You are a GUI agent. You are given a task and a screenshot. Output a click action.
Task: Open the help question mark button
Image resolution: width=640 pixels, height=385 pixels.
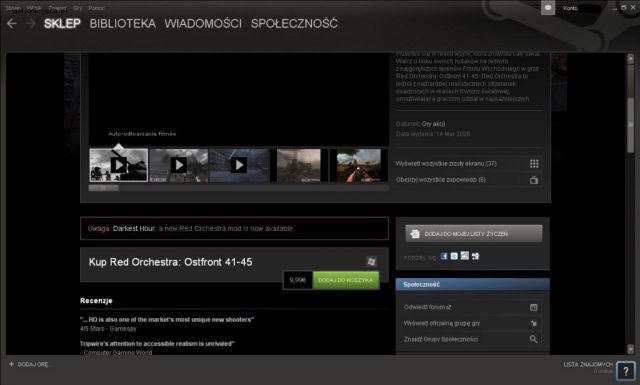(x=626, y=371)
